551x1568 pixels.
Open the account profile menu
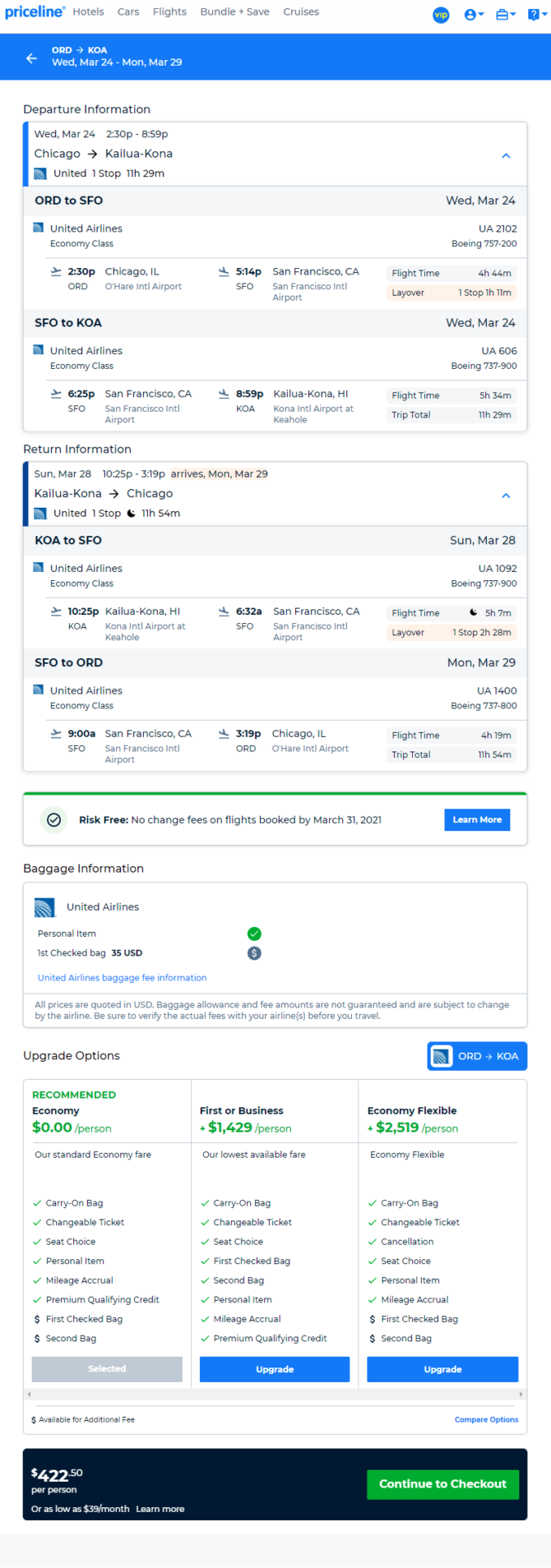tap(474, 15)
